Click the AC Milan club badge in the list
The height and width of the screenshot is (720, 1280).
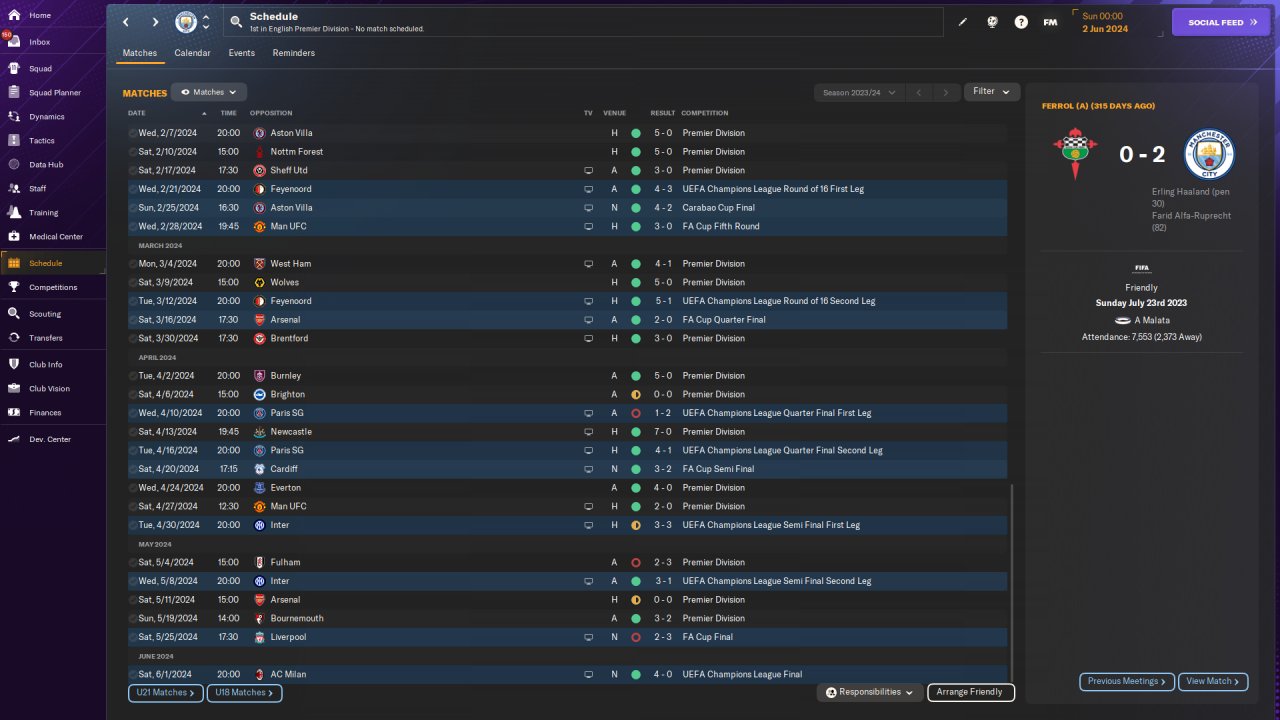260,675
